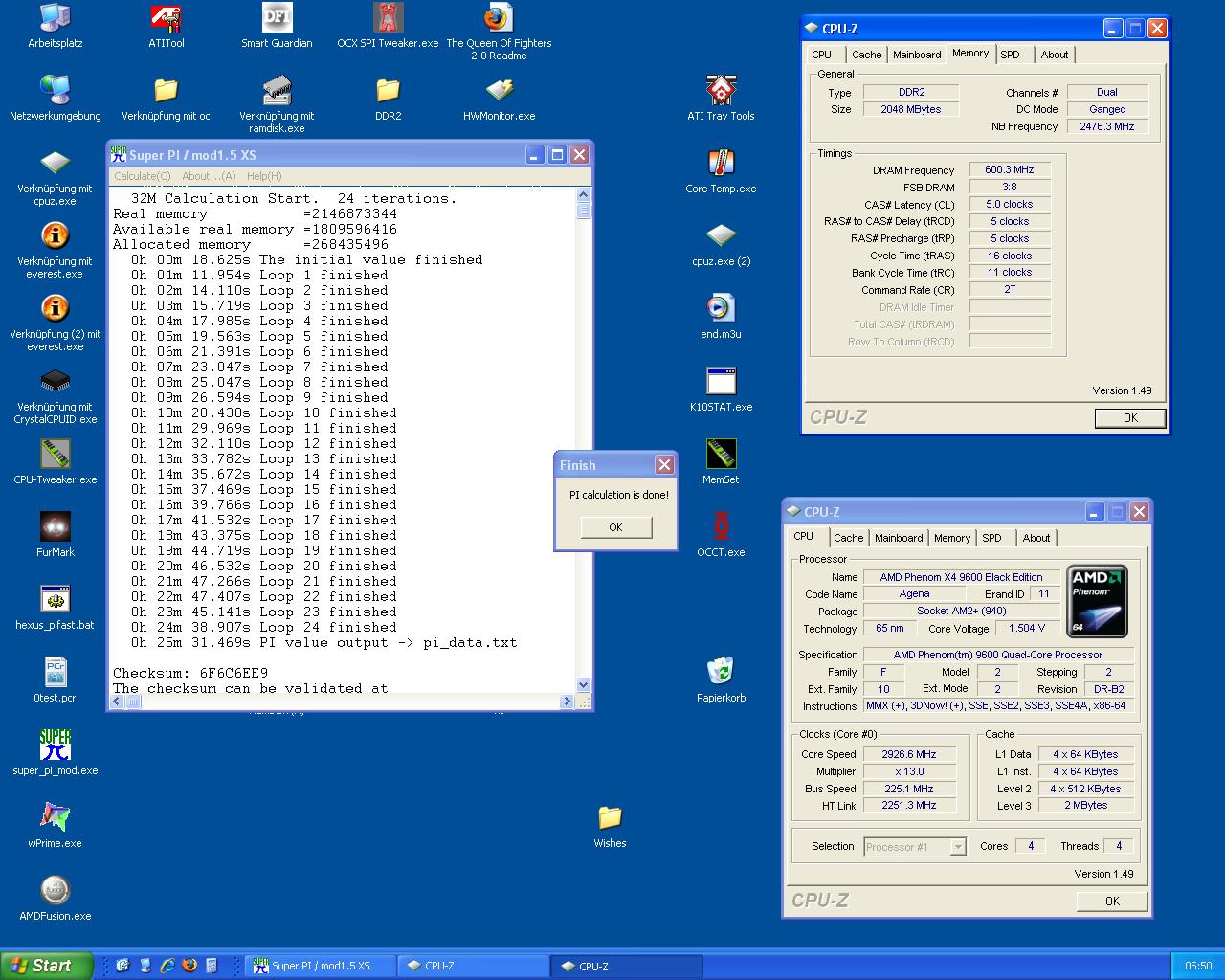
Task: Select Super PI / mod1.5 XS taskbar button
Action: click(322, 966)
